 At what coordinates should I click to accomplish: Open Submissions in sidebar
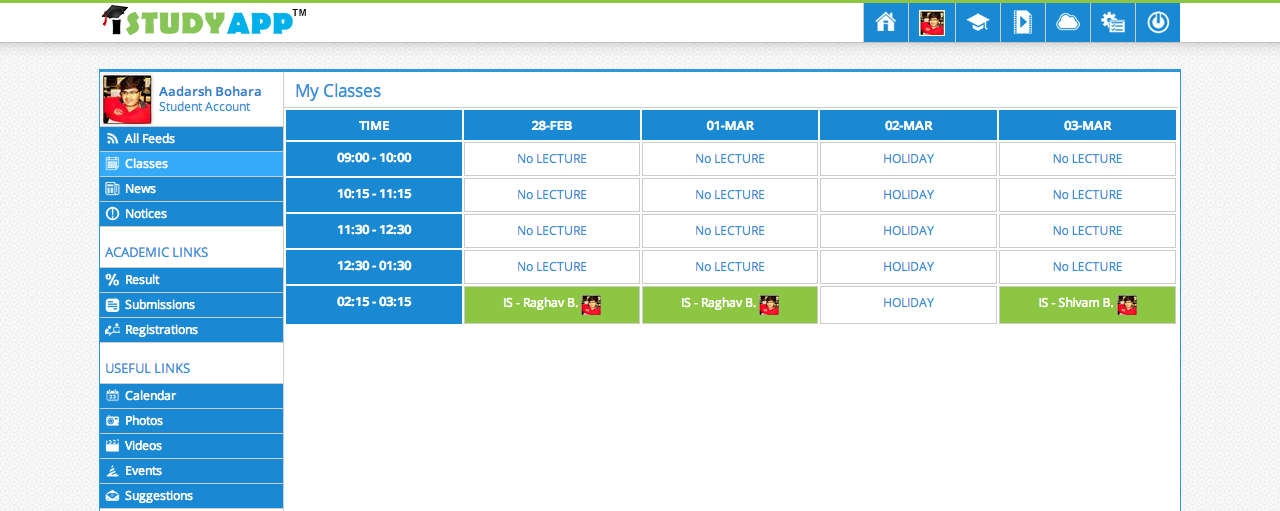click(x=159, y=305)
